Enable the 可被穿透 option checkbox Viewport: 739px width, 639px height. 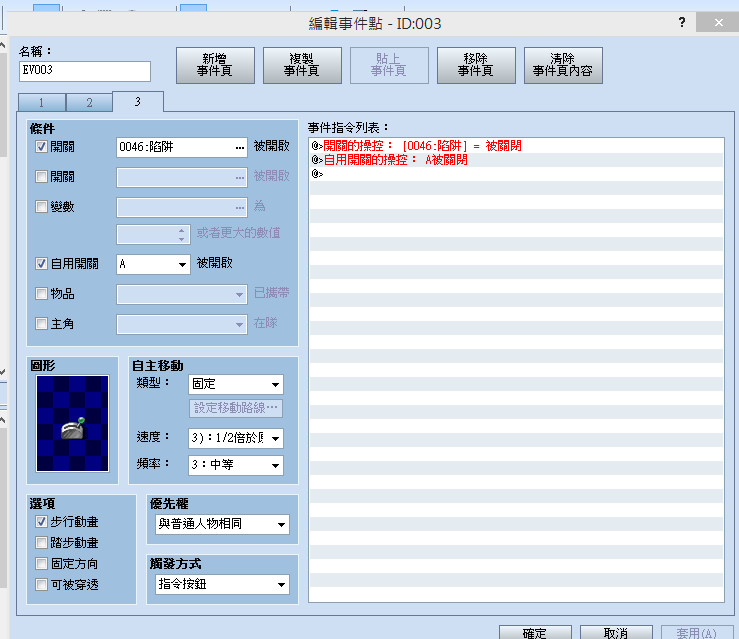pyautogui.click(x=41, y=584)
